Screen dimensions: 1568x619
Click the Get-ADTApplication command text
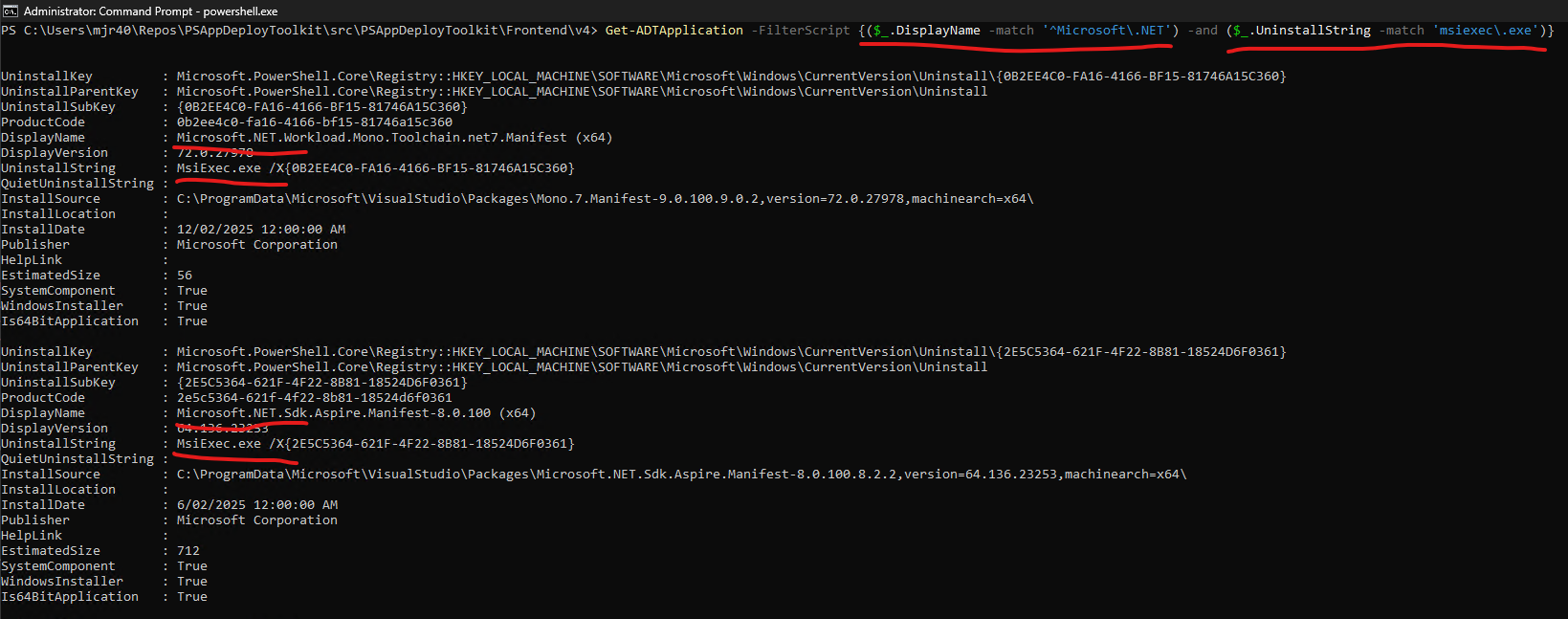tap(674, 31)
